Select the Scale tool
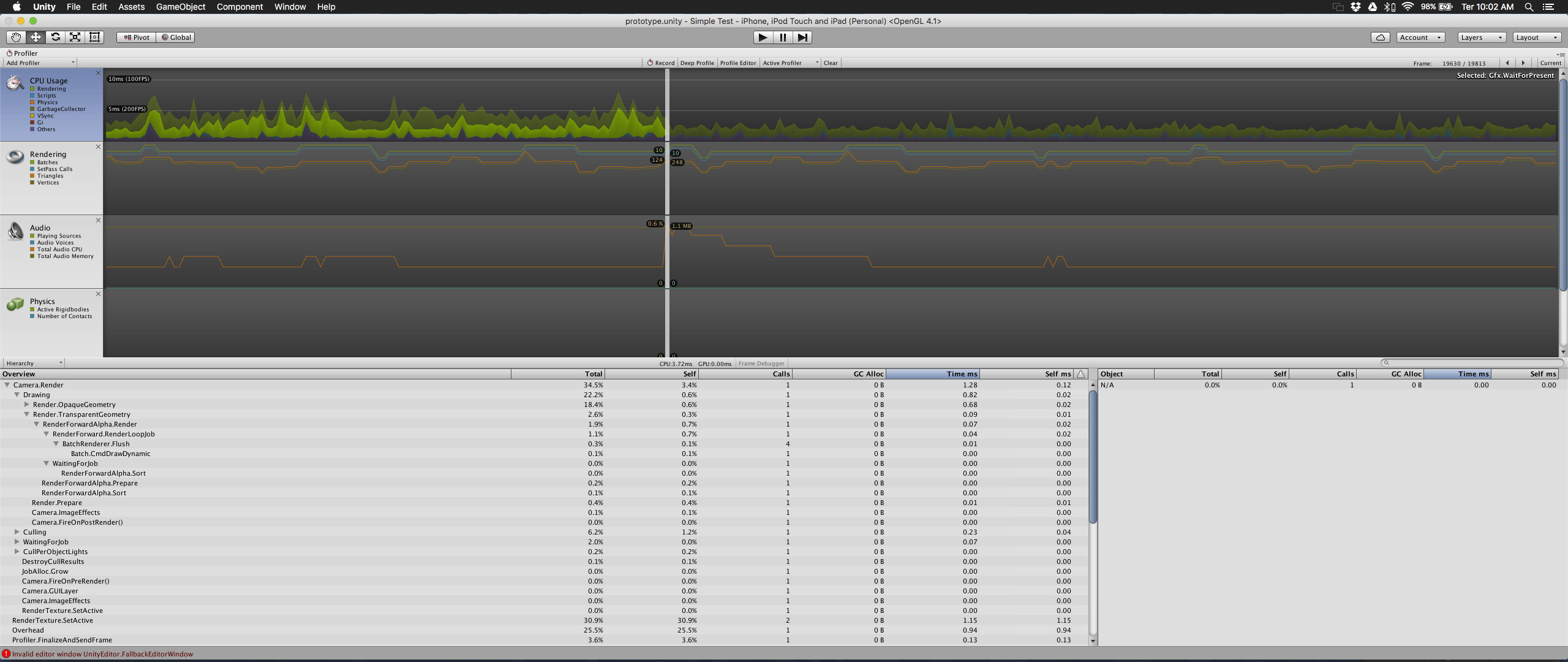This screenshot has height=662, width=1568. tap(75, 37)
